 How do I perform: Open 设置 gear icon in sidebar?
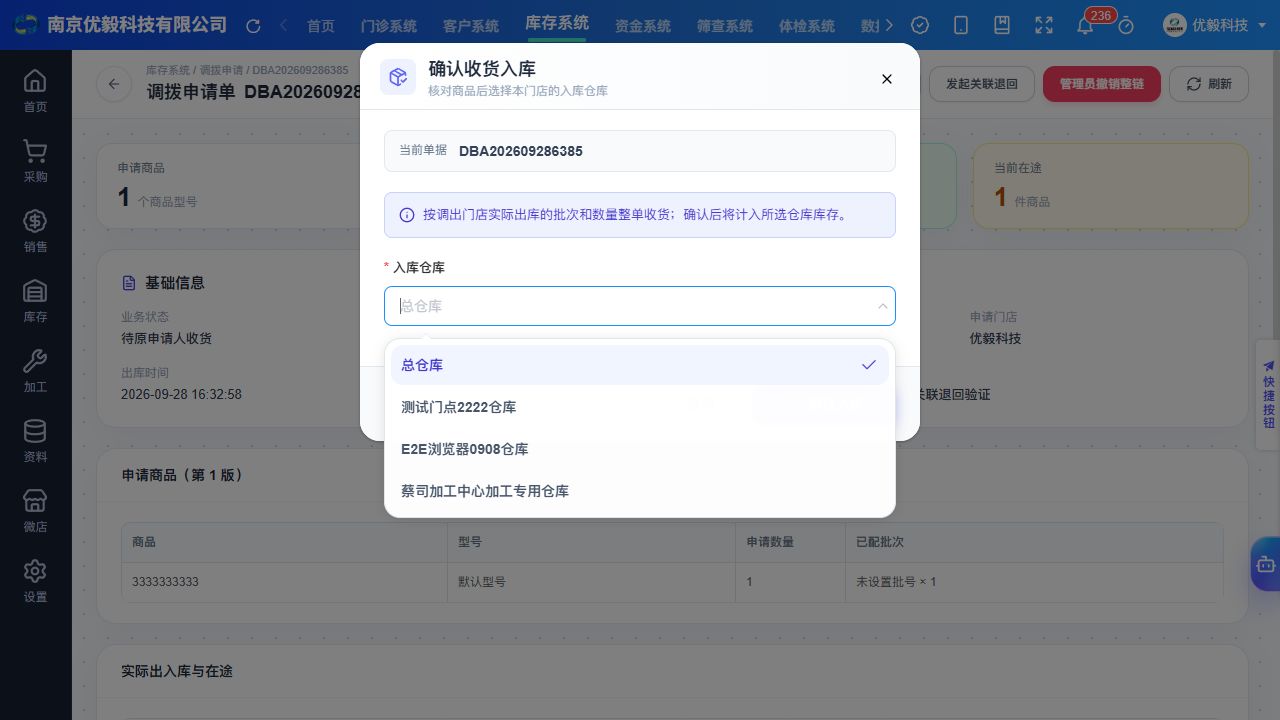coord(35,580)
